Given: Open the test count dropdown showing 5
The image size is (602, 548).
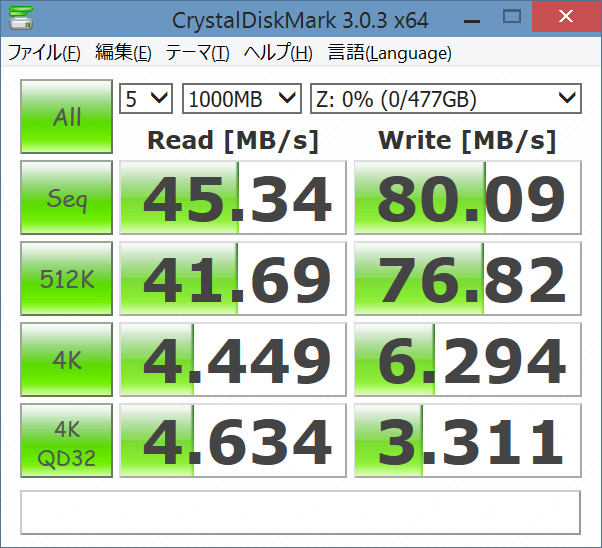Looking at the screenshot, I should point(146,98).
